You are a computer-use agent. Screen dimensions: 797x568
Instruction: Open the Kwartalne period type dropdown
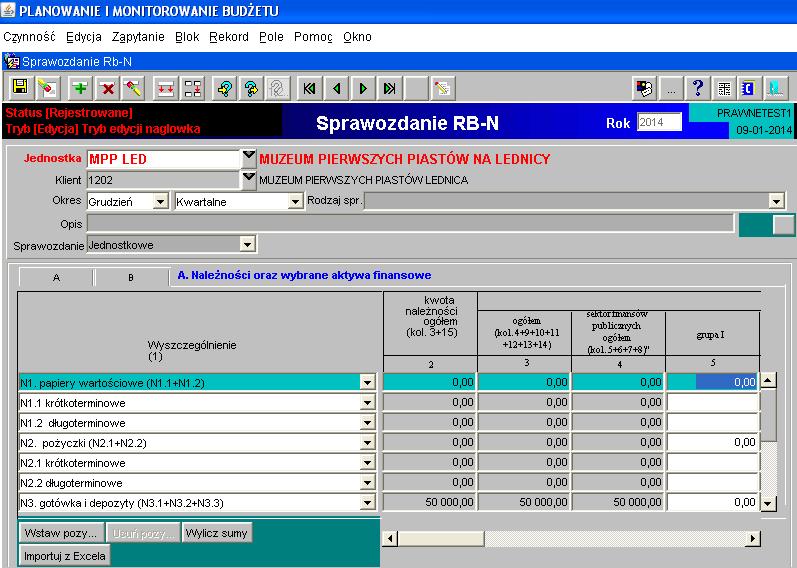tap(295, 202)
